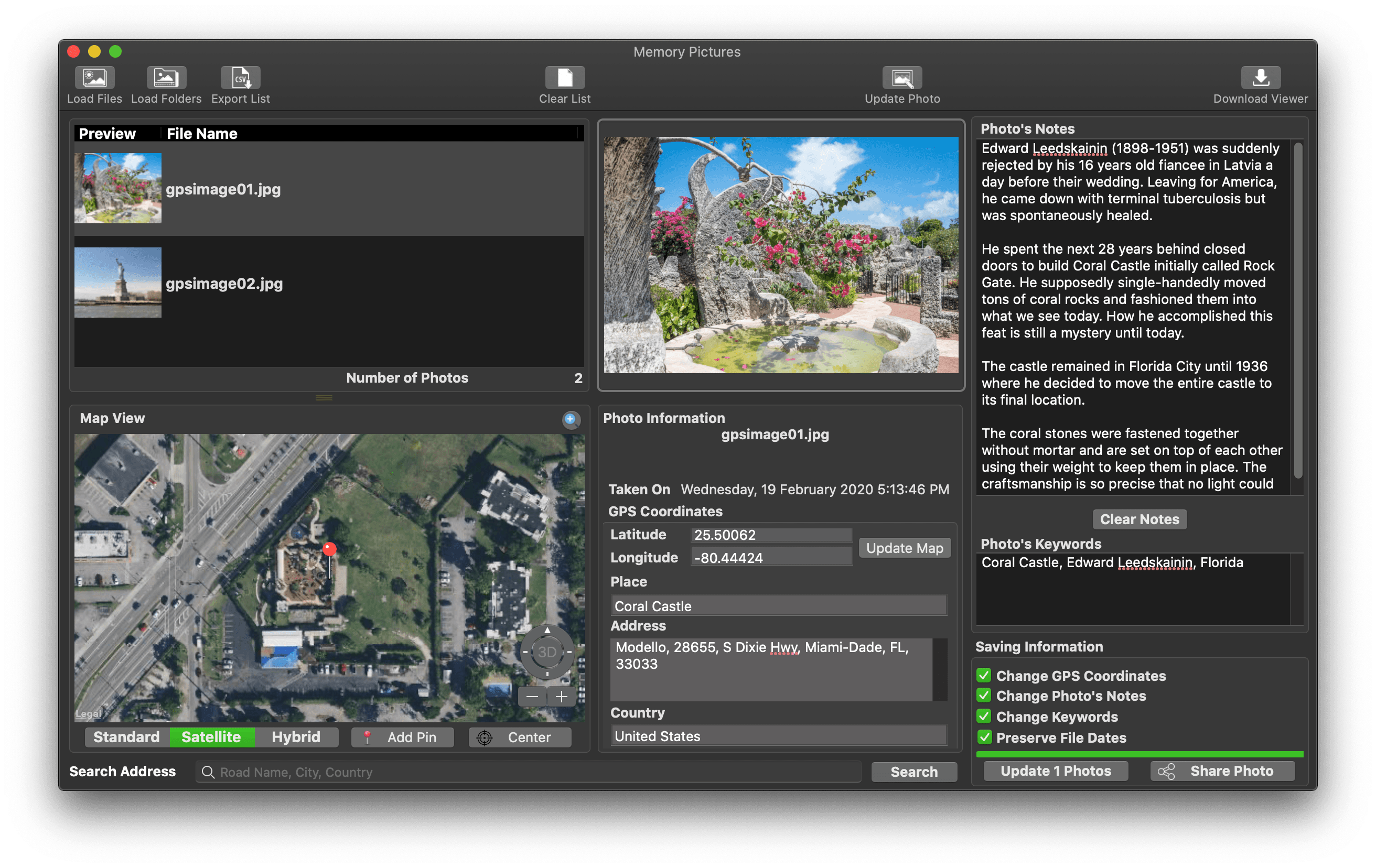Click the Latitude input field

(771, 535)
